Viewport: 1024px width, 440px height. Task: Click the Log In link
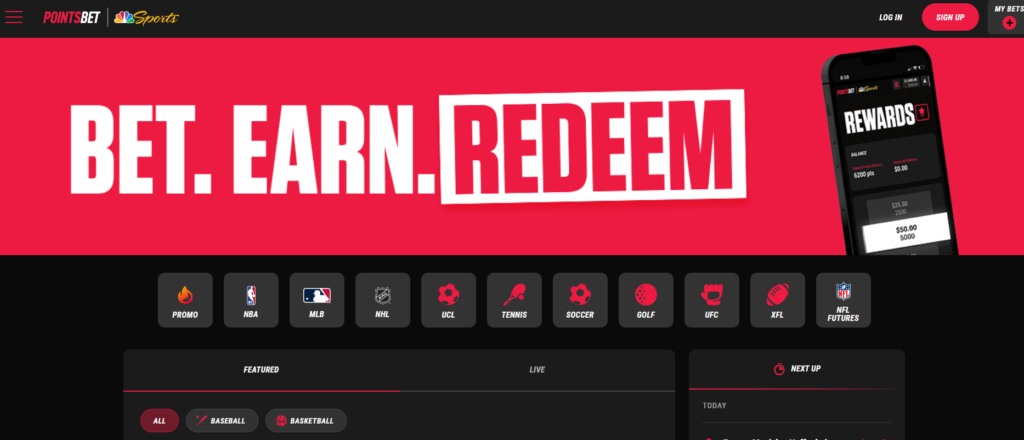[891, 18]
